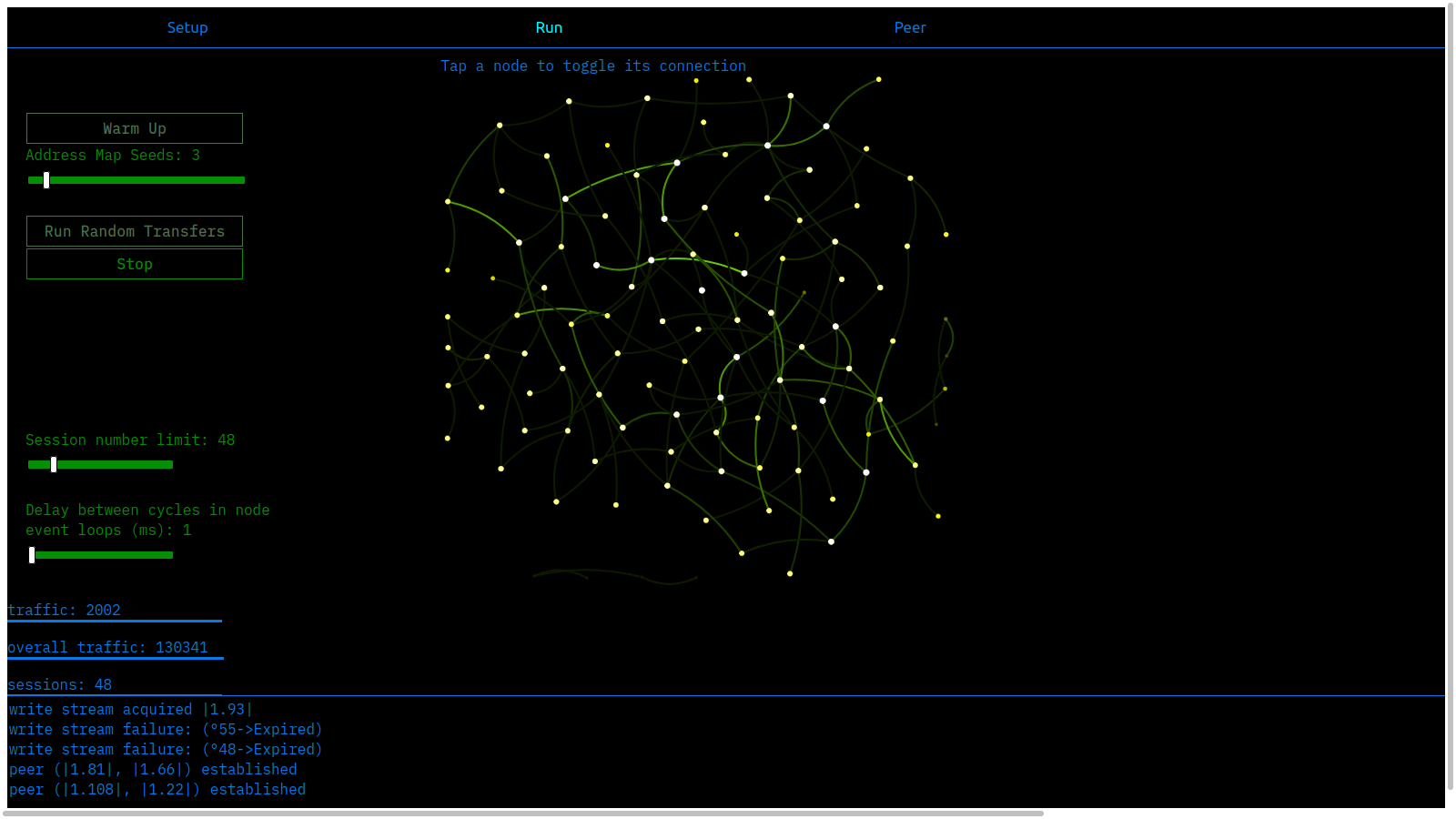
Task: Toggle the topmost node of the network graph
Action: tap(877, 79)
